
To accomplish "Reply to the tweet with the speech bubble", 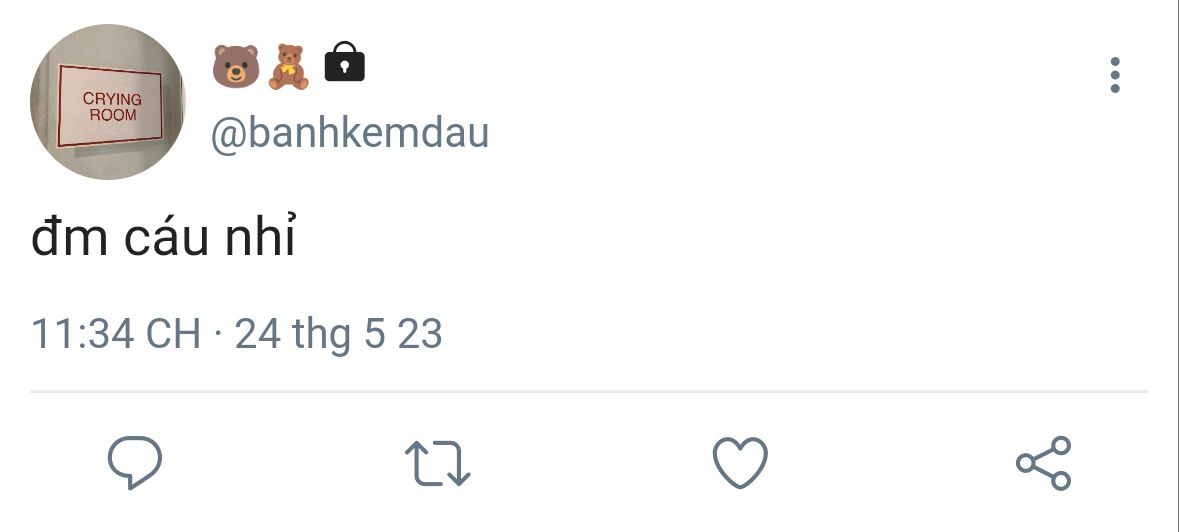I will (x=135, y=464).
